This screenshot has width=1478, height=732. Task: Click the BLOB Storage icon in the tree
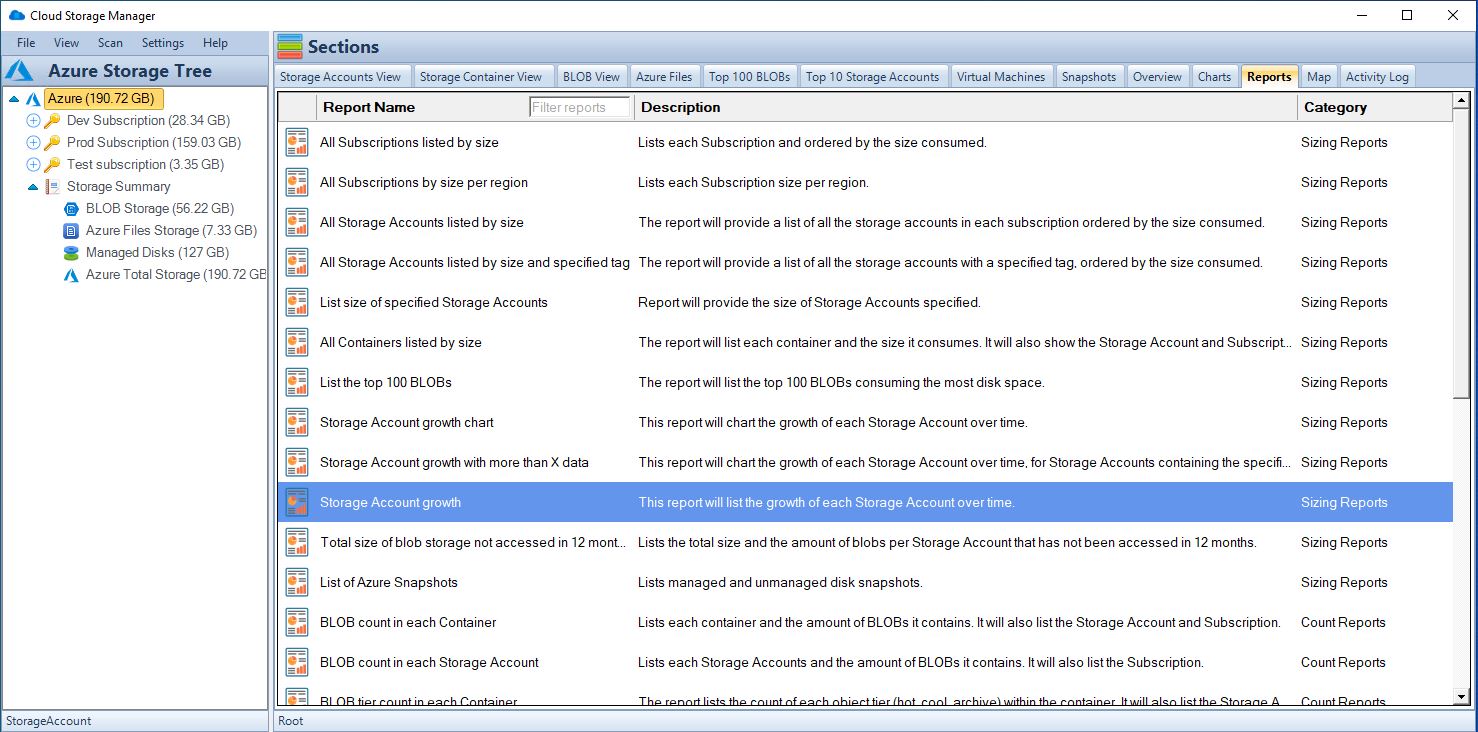click(71, 208)
